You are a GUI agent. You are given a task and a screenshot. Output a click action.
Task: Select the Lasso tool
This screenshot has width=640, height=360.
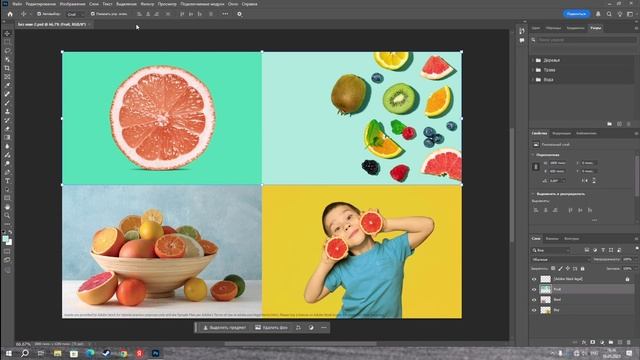coord(7,51)
